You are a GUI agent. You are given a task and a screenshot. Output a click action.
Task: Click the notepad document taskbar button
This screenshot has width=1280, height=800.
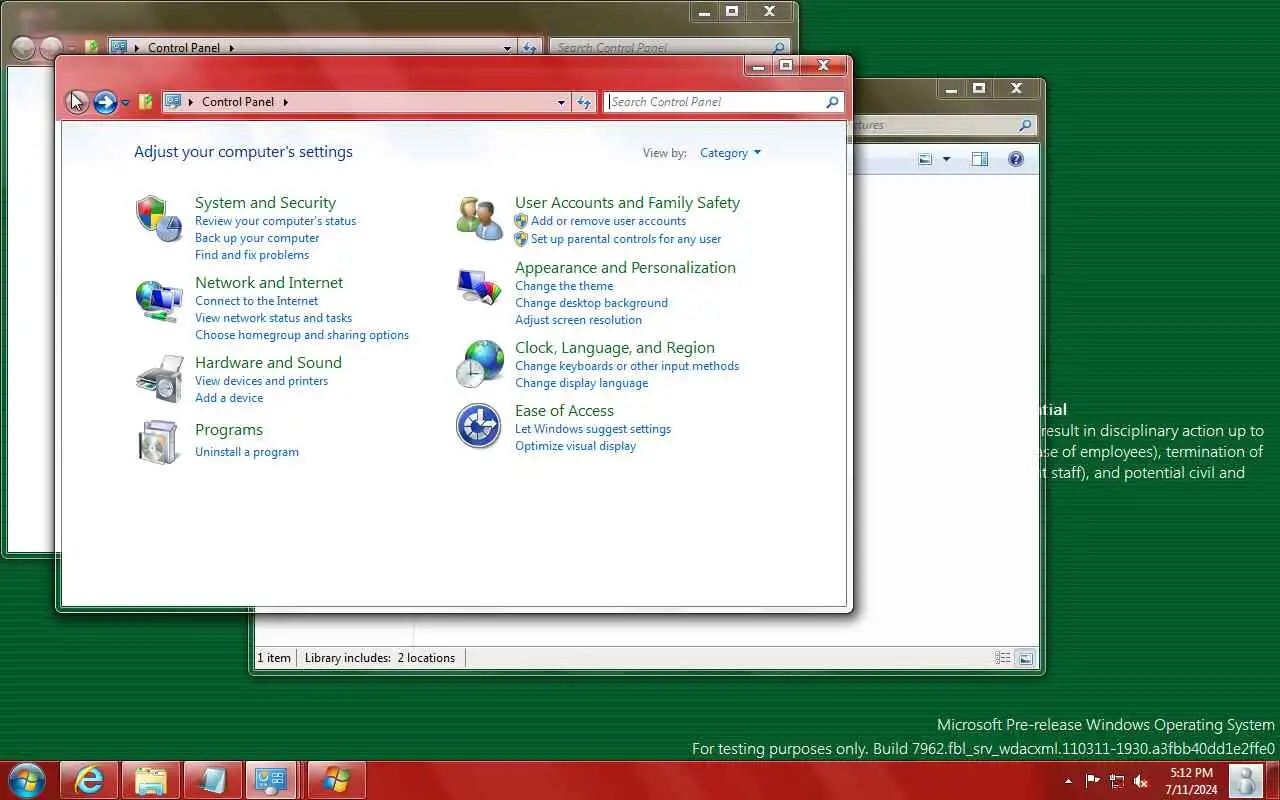coord(213,780)
